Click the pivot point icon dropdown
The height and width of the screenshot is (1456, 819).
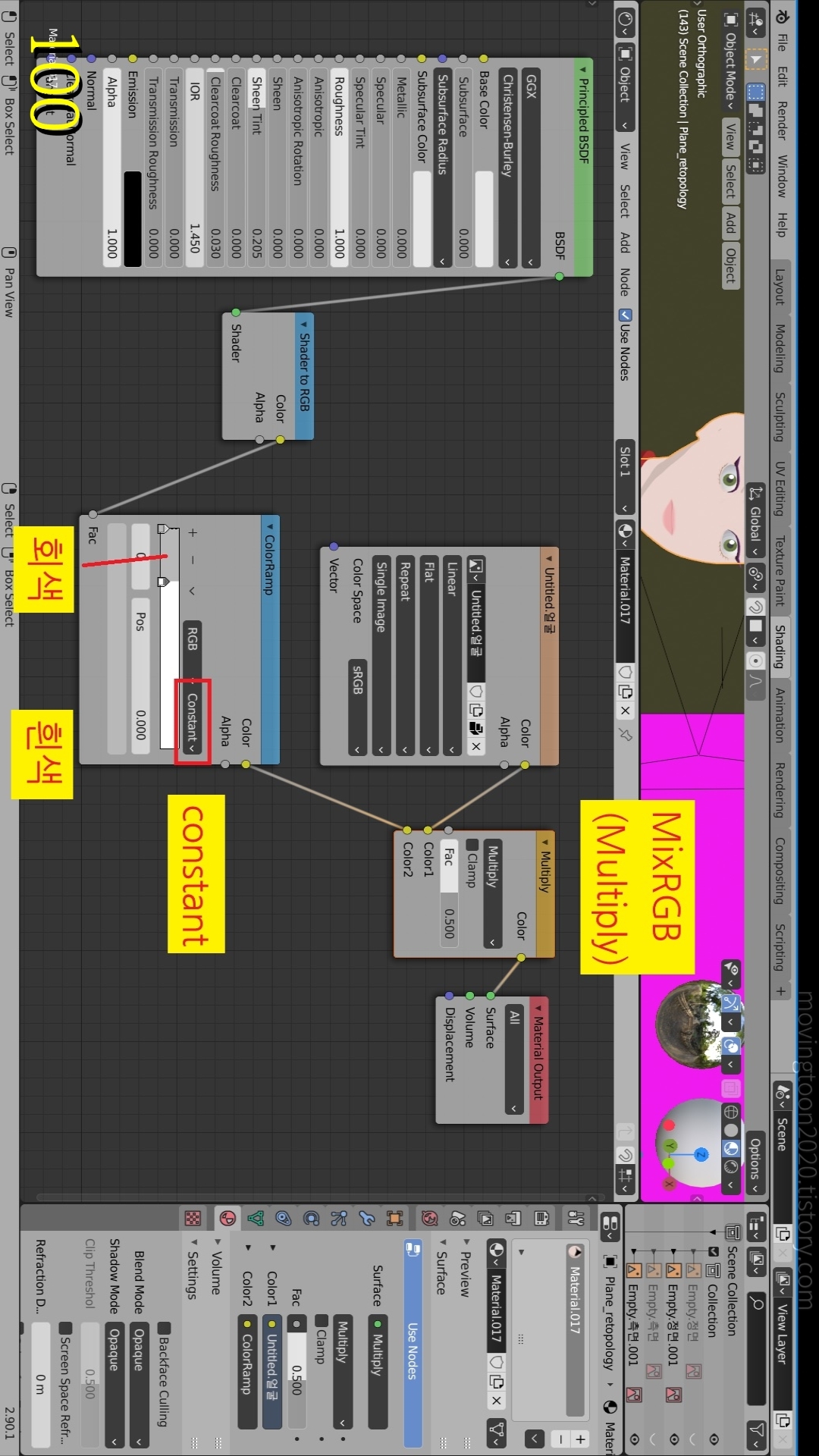(755, 578)
